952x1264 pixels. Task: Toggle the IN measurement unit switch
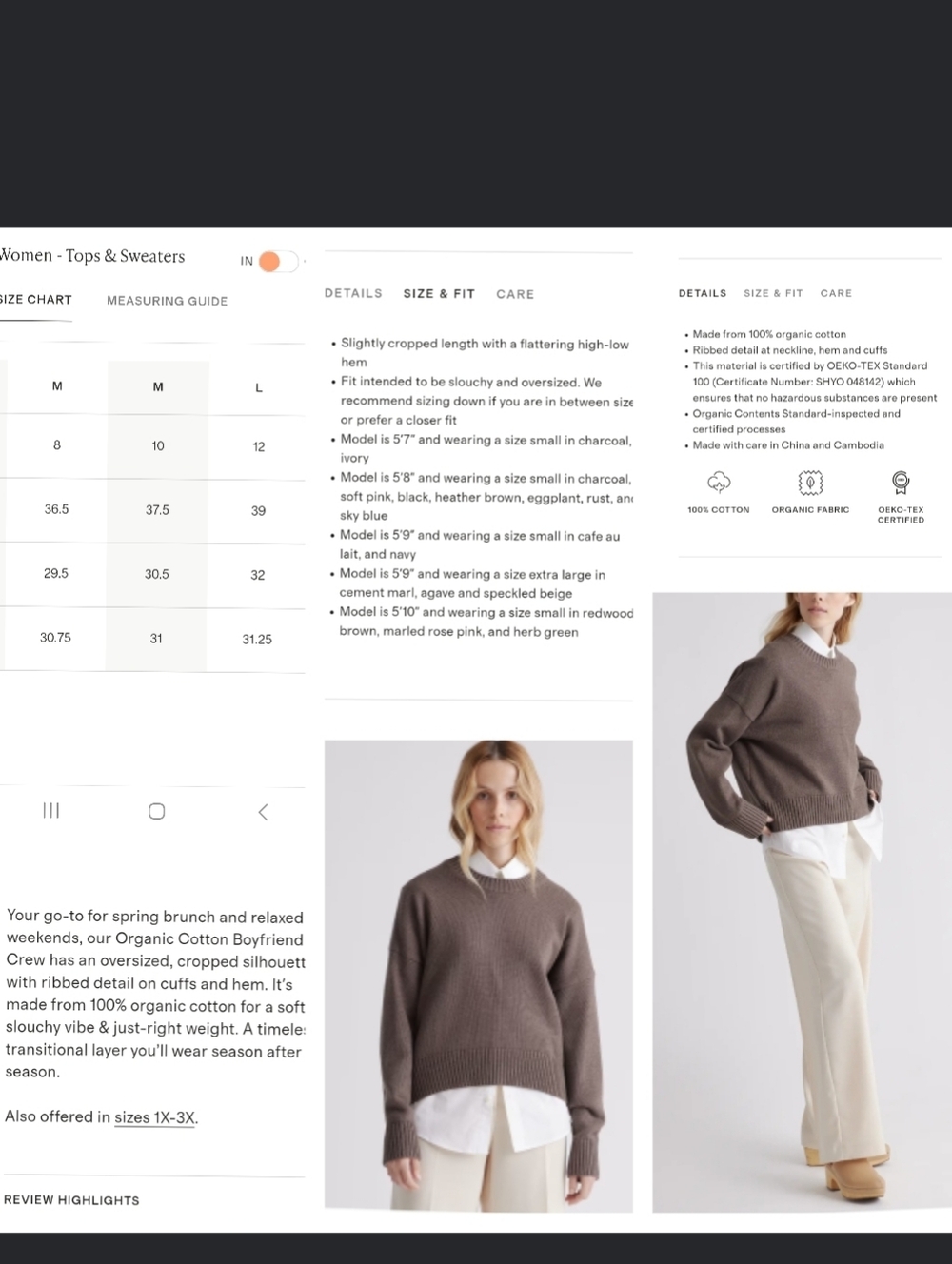[x=277, y=262]
